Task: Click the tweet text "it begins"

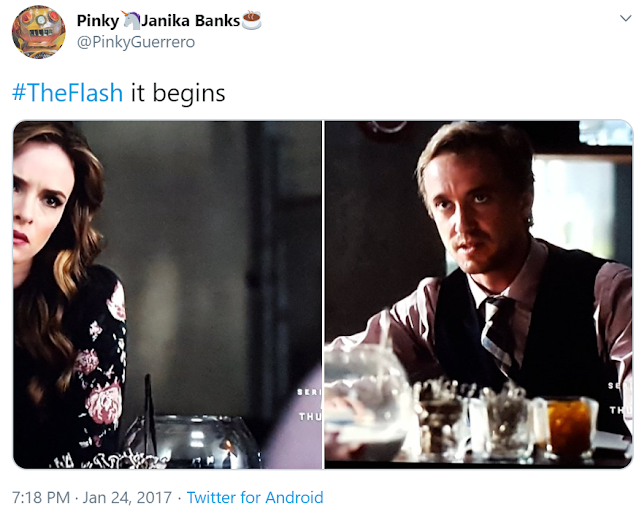Action: tap(178, 93)
